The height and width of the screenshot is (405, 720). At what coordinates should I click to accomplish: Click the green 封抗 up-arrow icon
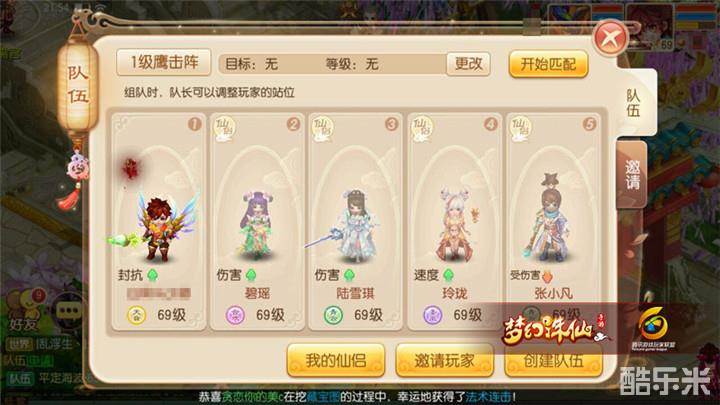pos(152,275)
